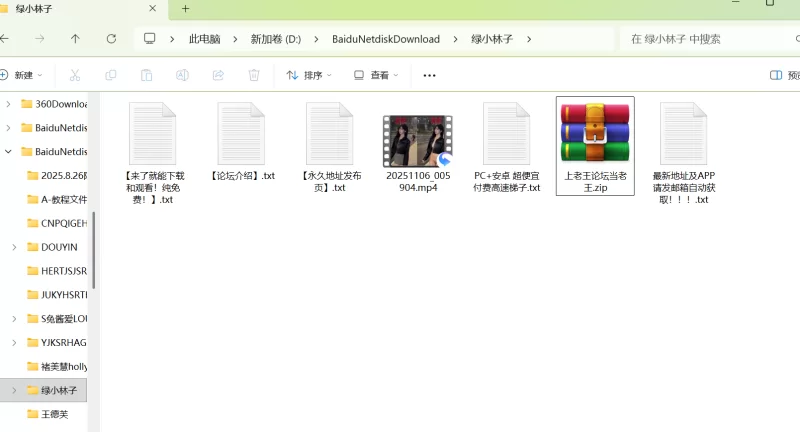The width and height of the screenshot is (800, 432).
Task: Click the 绿小林子 breadcrumb segment
Action: coord(492,39)
